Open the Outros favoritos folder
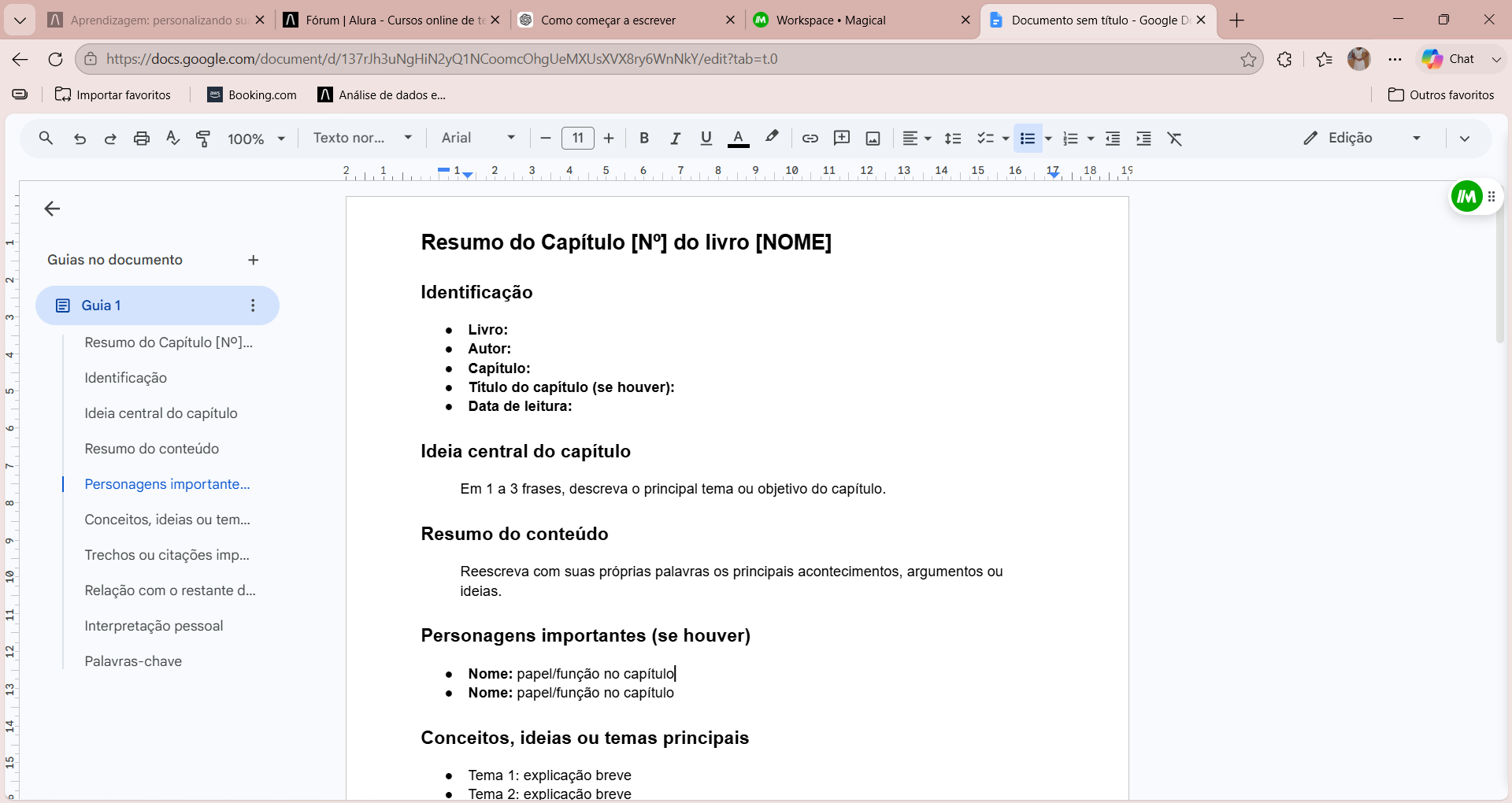The width and height of the screenshot is (1512, 803). [1441, 95]
